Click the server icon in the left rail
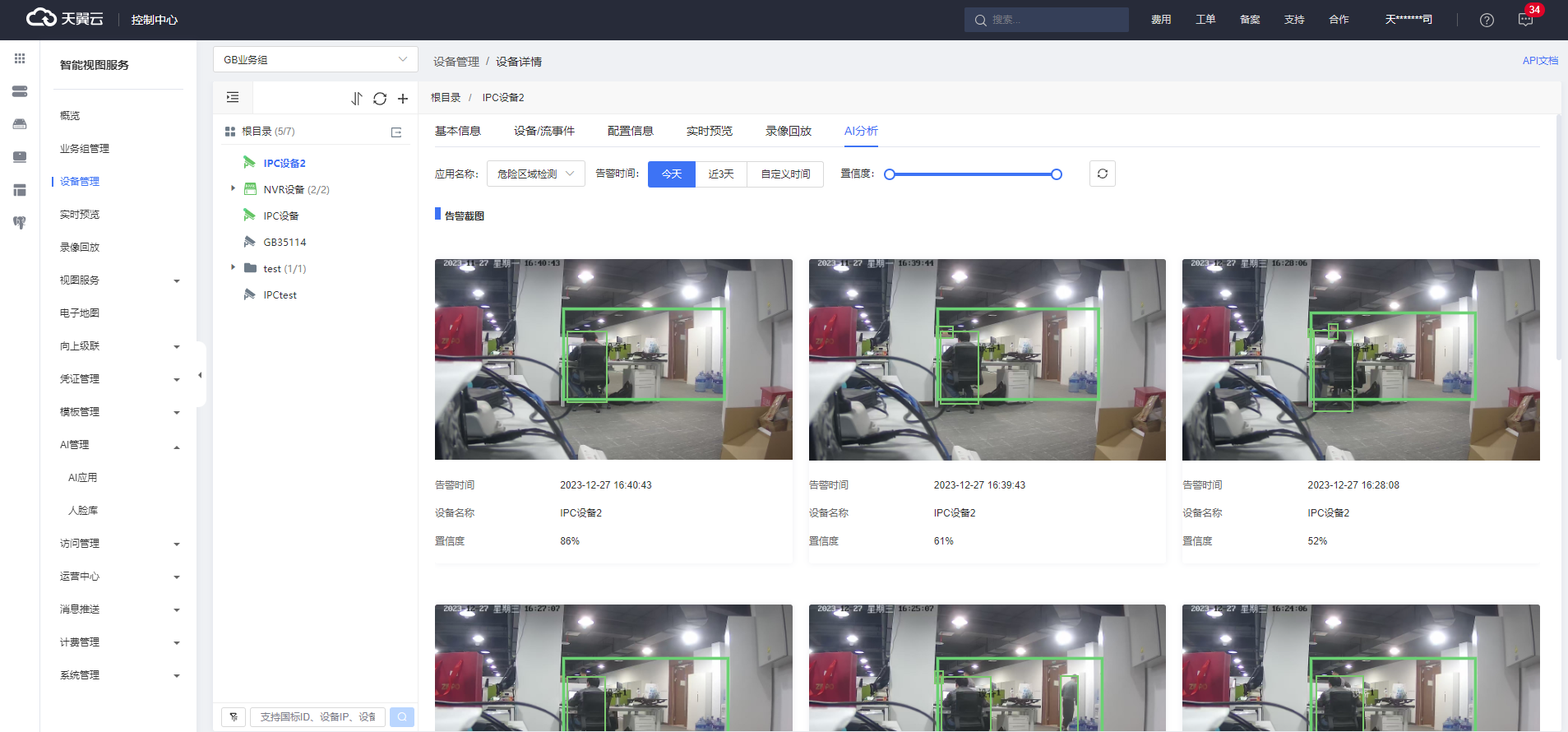Viewport: 1568px width, 732px height. point(20,91)
